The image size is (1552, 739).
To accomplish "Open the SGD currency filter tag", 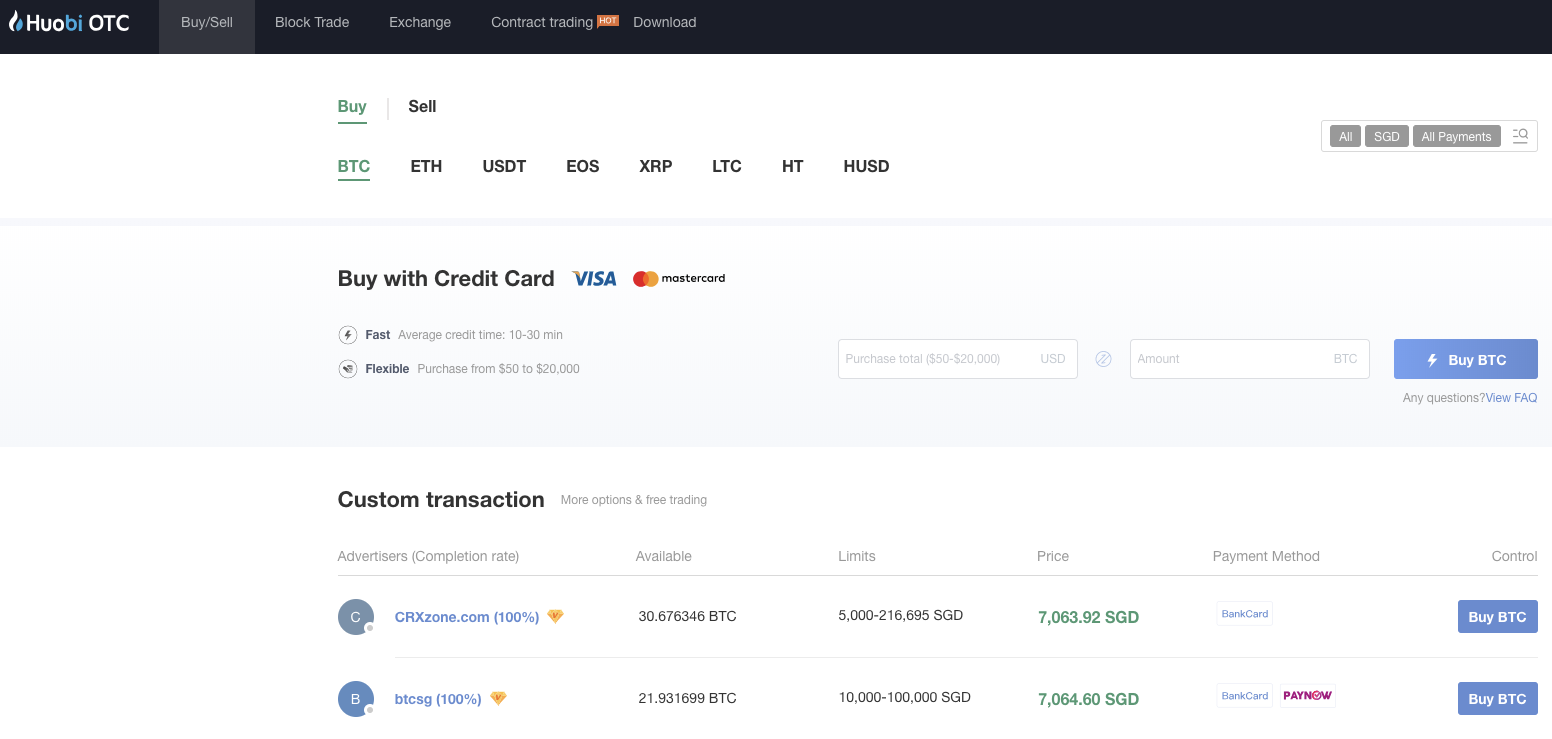I will pyautogui.click(x=1387, y=137).
